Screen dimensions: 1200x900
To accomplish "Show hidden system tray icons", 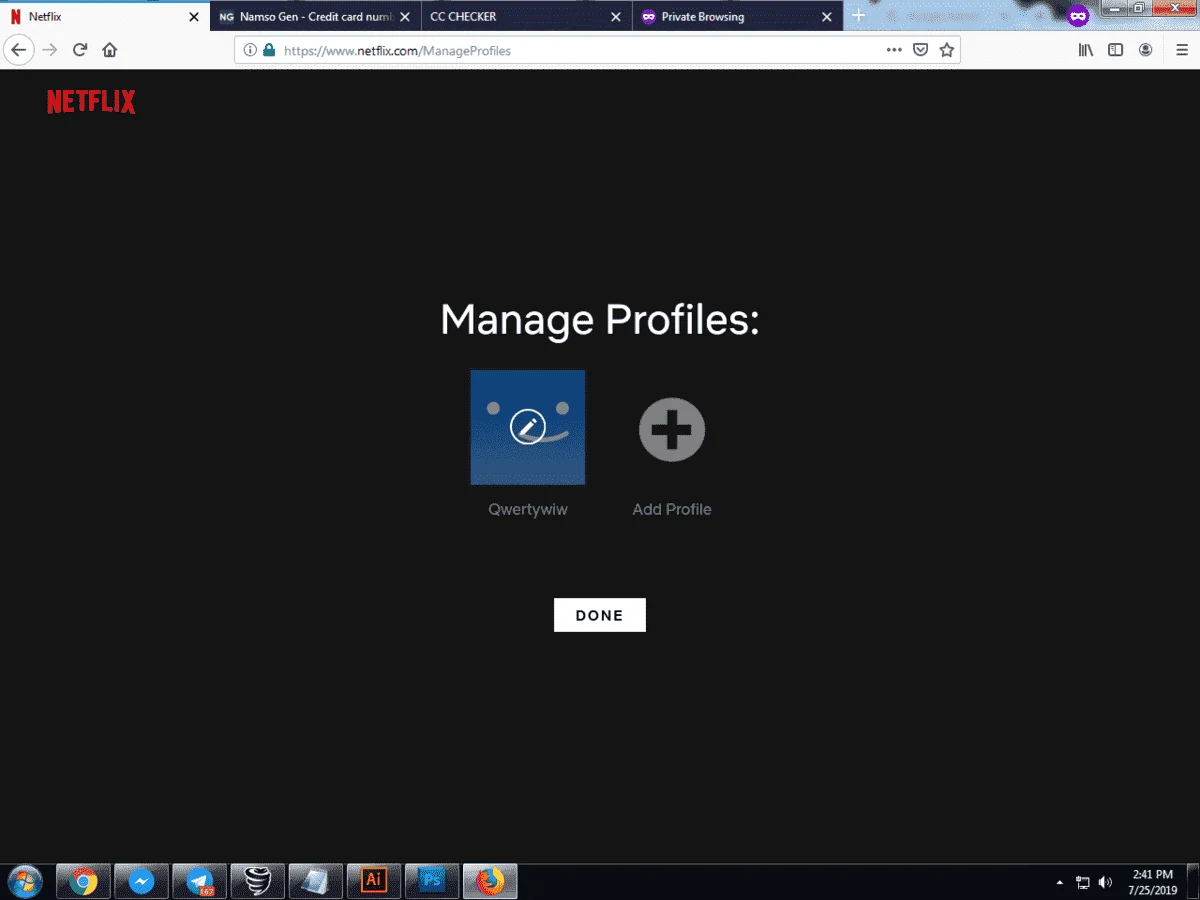I will pos(1060,883).
